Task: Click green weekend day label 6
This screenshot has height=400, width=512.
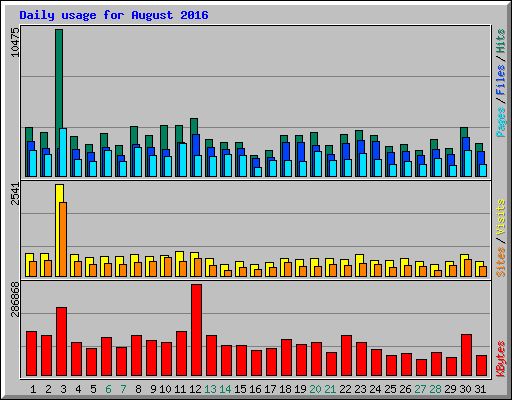Action: 108,389
